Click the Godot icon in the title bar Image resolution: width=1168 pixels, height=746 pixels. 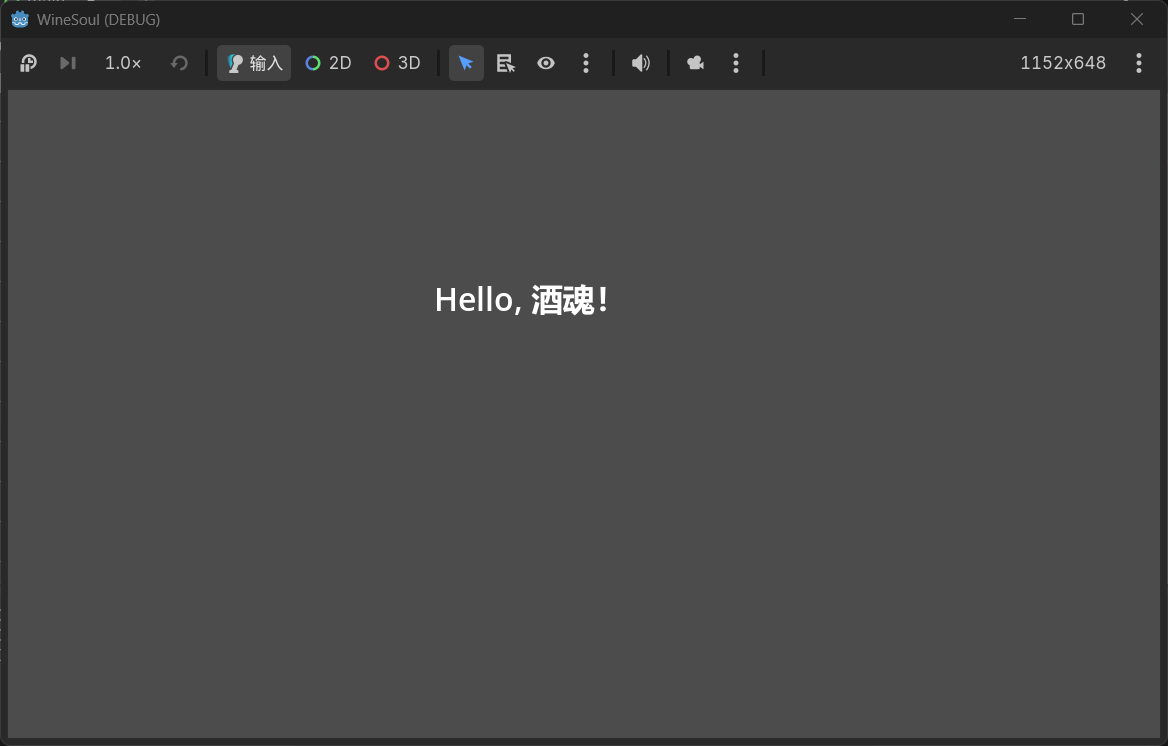(20, 19)
